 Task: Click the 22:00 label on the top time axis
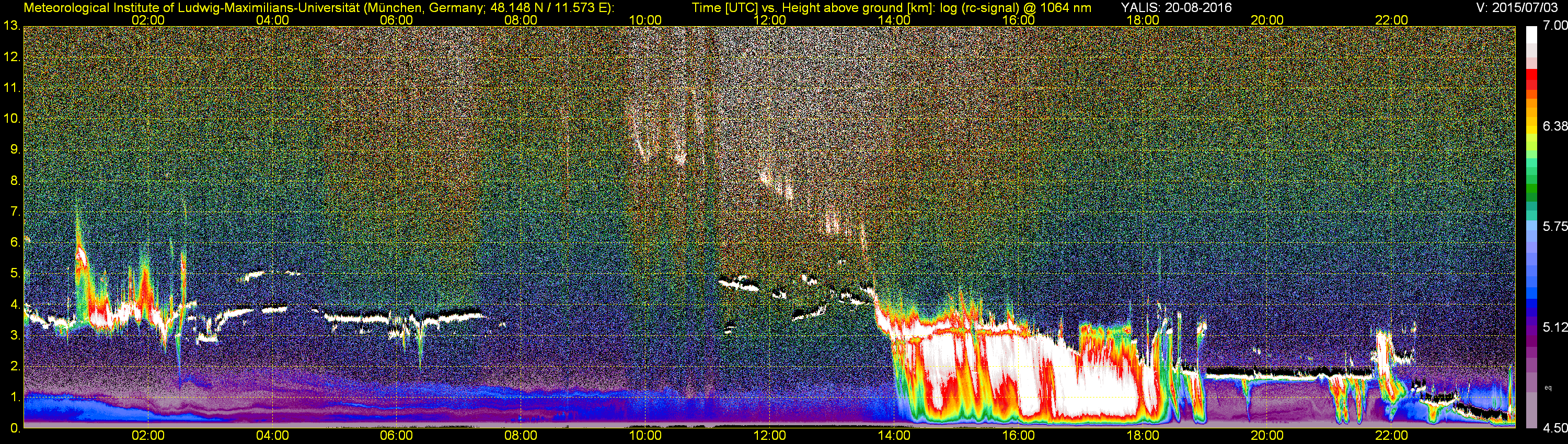click(1391, 20)
